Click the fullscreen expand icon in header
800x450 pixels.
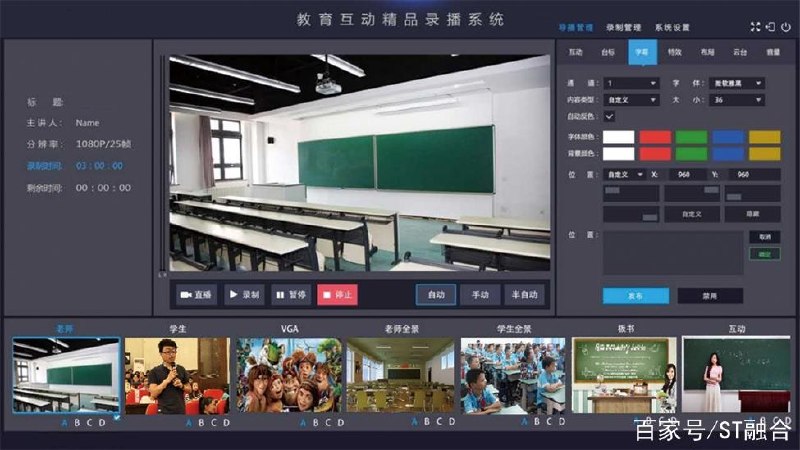[755, 27]
